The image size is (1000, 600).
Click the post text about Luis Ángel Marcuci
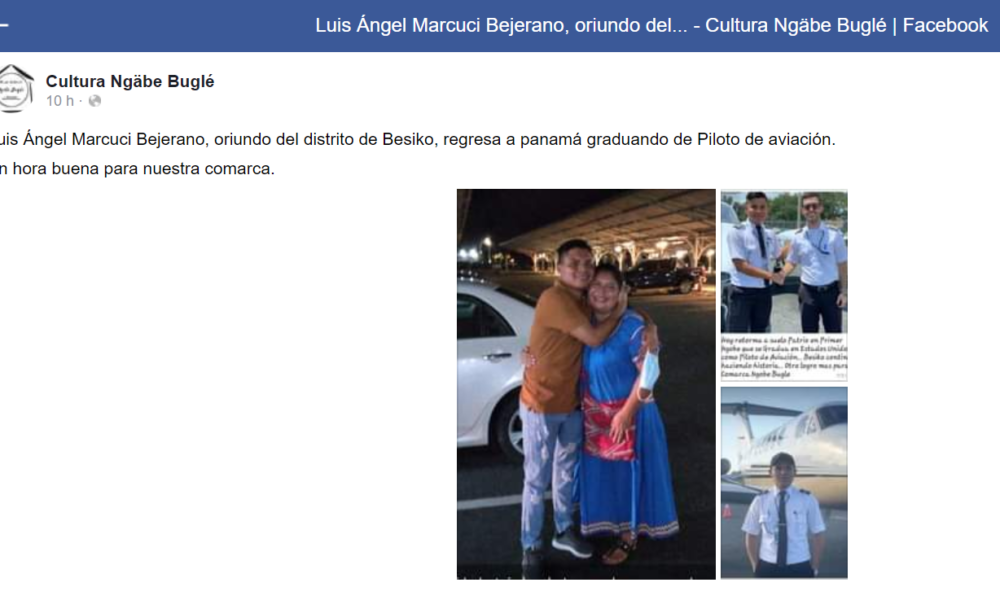417,139
